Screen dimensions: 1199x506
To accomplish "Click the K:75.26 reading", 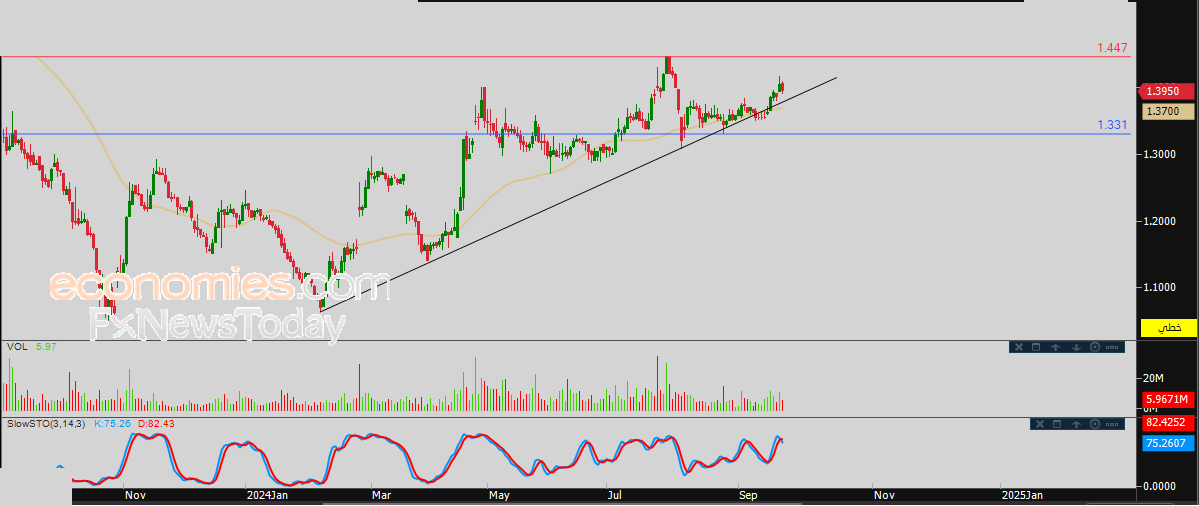I will 113,423.
